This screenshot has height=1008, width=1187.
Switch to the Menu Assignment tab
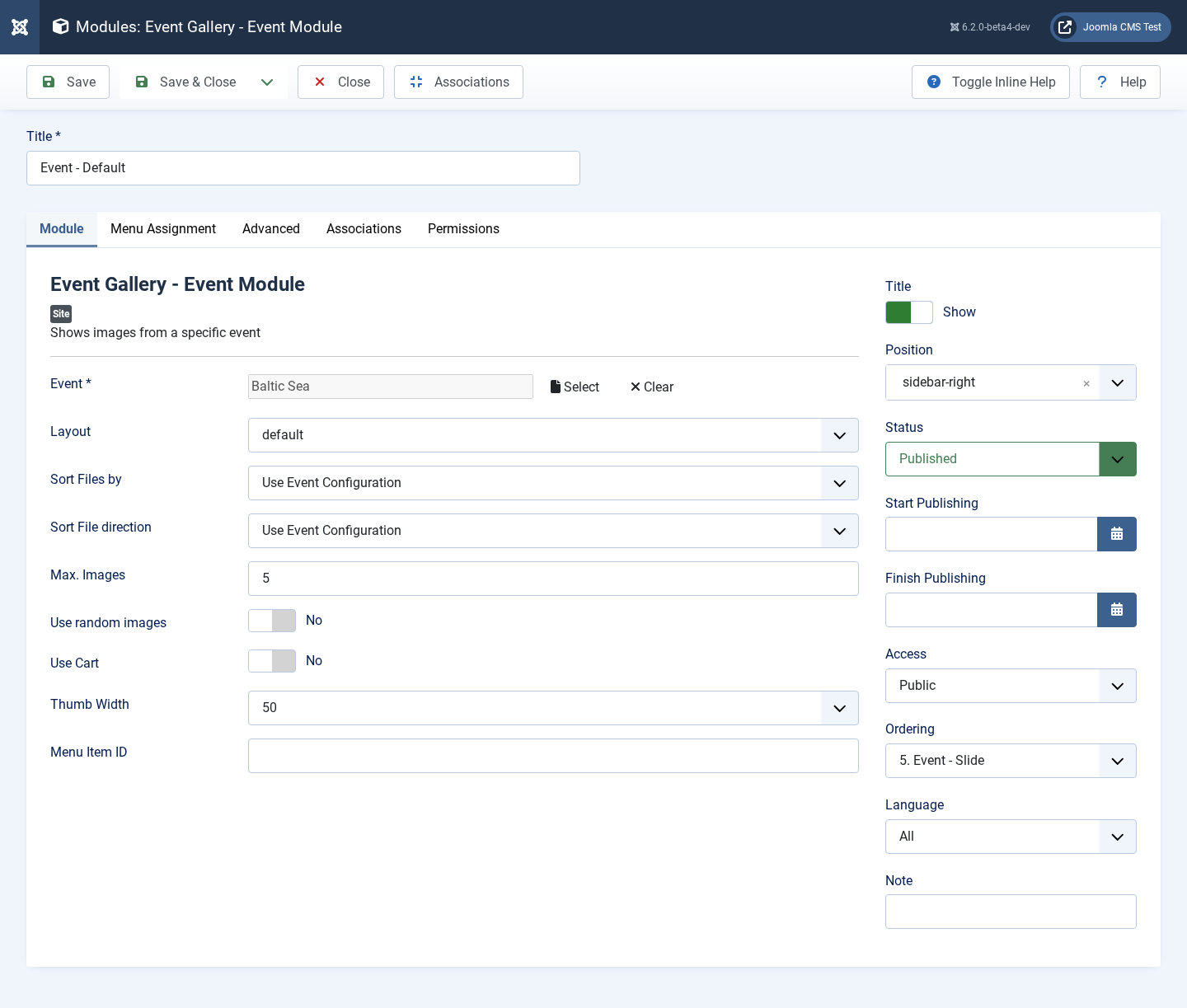click(x=163, y=229)
